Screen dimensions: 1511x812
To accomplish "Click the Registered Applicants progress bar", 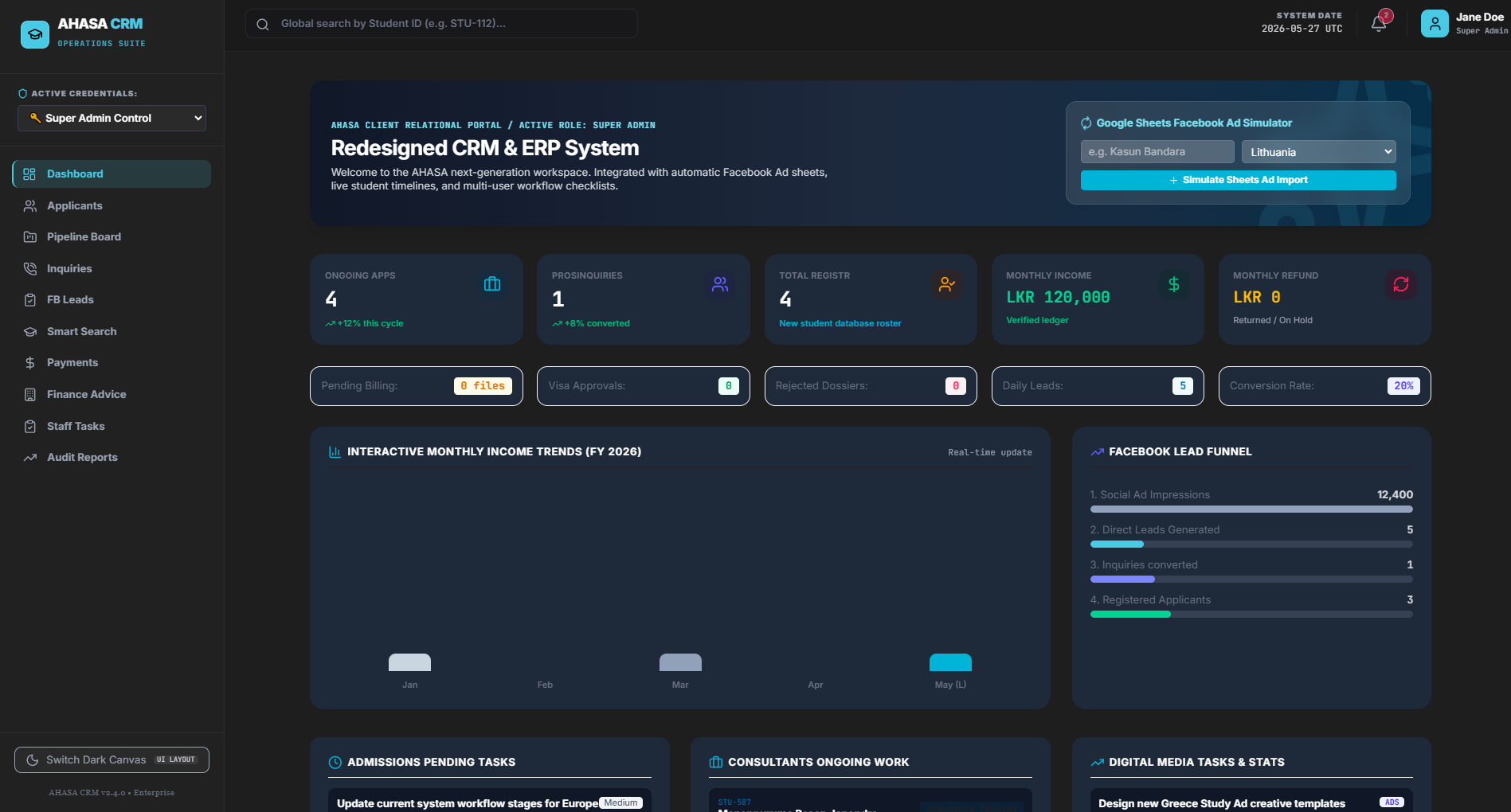I will [1251, 615].
